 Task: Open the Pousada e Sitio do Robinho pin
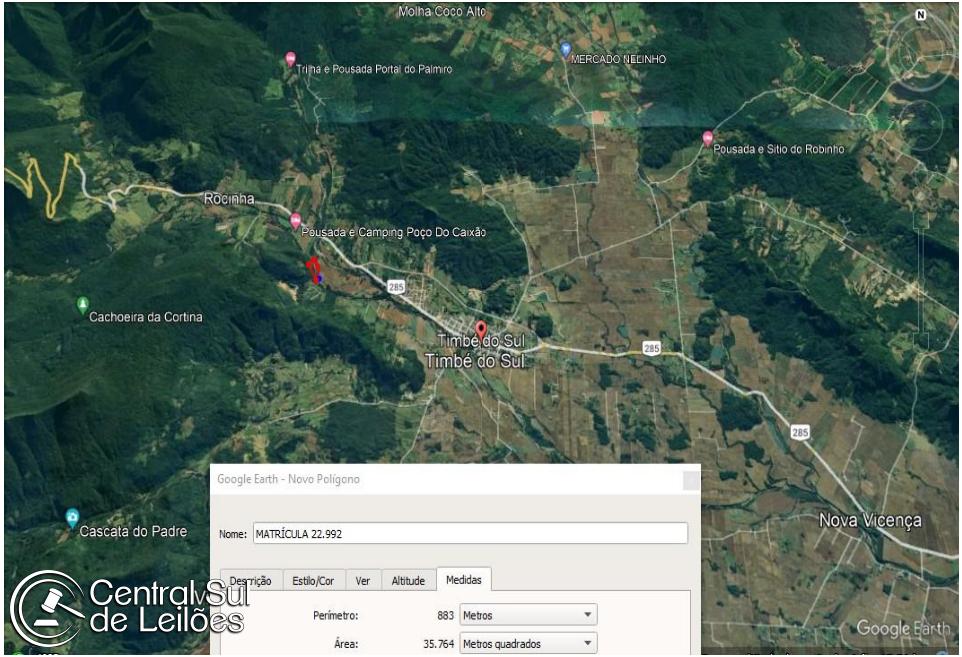click(x=708, y=138)
